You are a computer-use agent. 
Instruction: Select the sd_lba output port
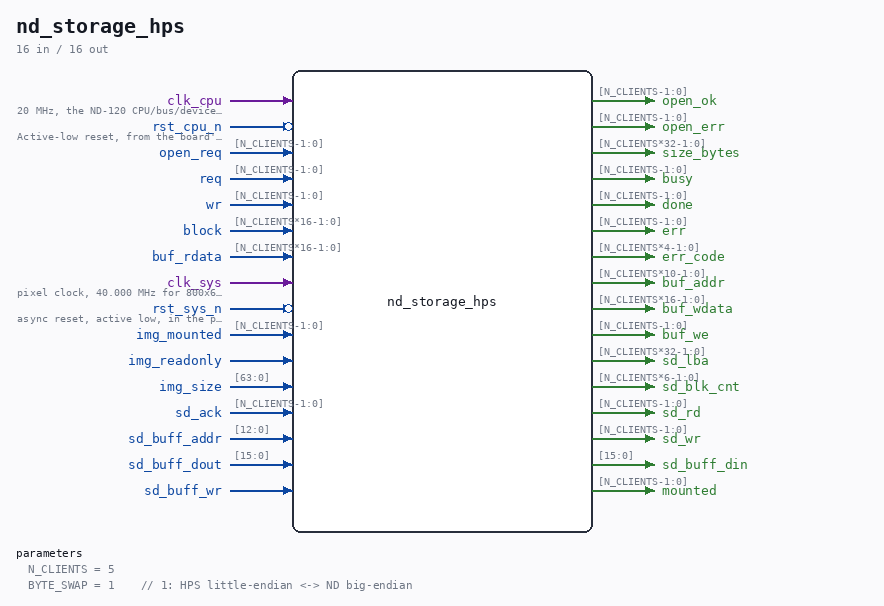pyautogui.click(x=685, y=361)
